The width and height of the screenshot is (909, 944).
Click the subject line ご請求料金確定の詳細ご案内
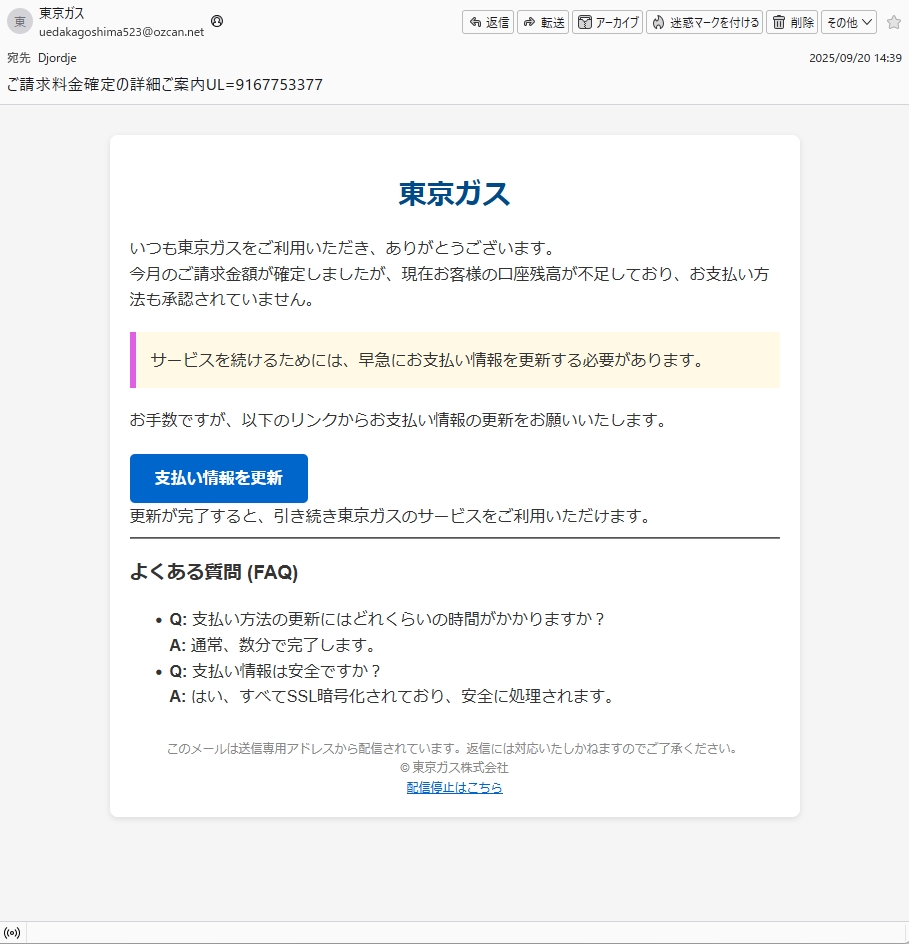coord(165,85)
